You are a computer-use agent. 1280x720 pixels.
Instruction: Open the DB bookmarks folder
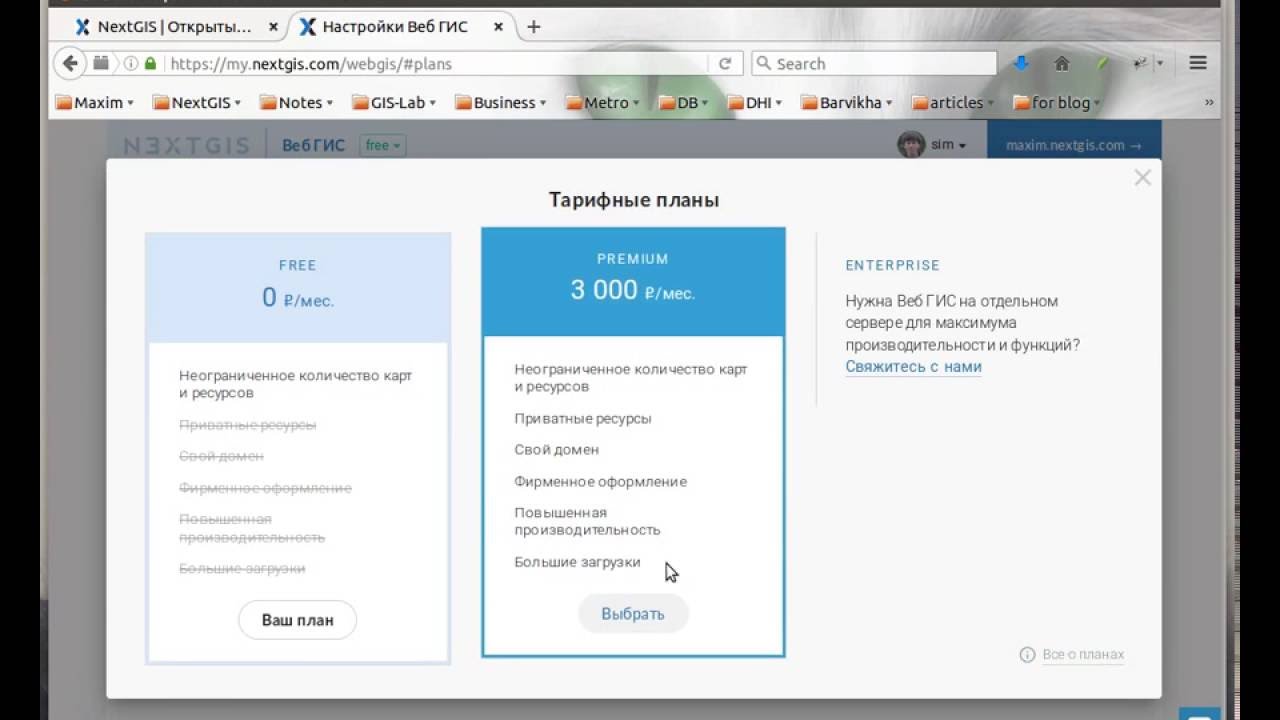[683, 102]
